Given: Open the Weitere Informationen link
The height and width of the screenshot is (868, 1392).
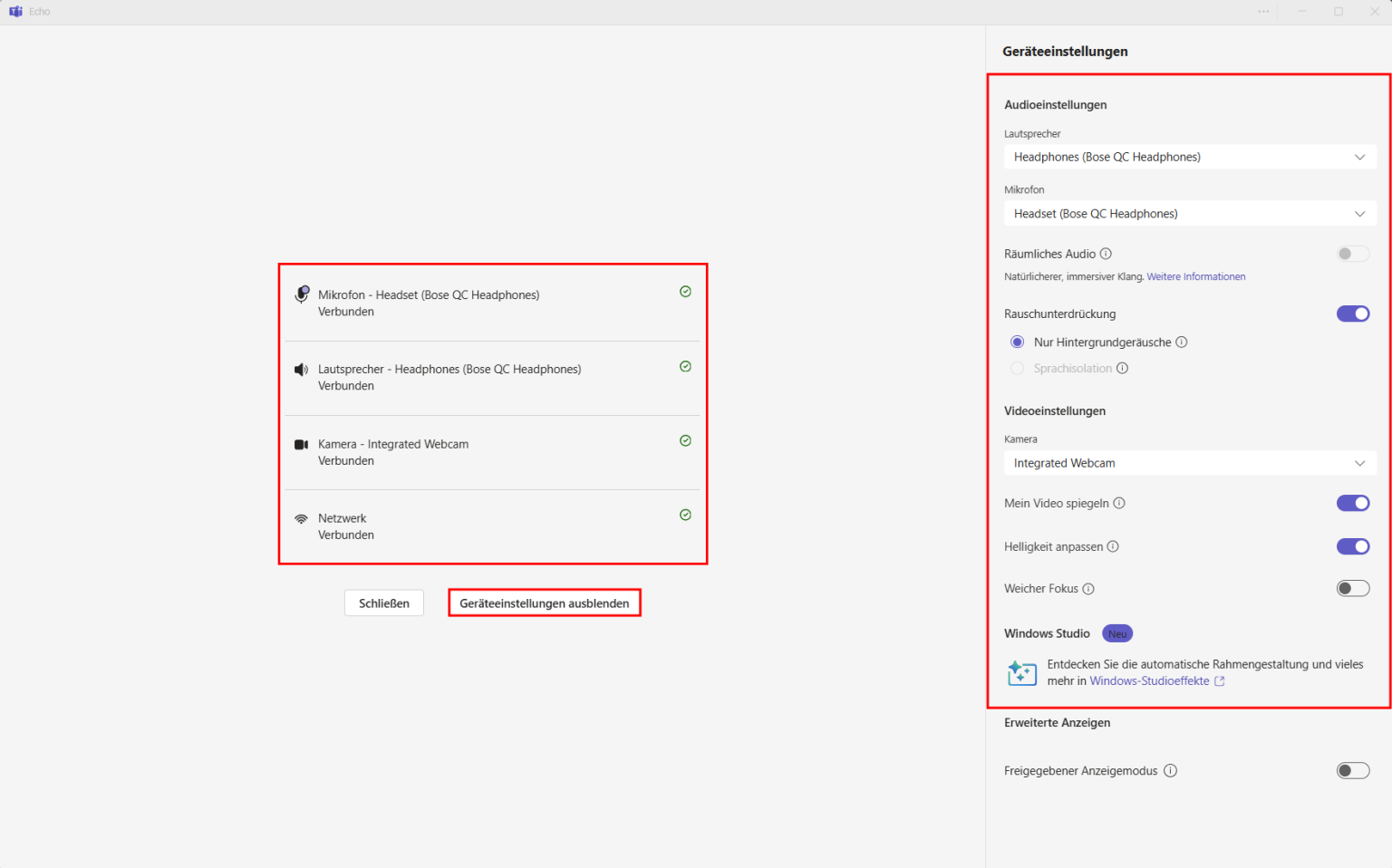Looking at the screenshot, I should [1195, 276].
